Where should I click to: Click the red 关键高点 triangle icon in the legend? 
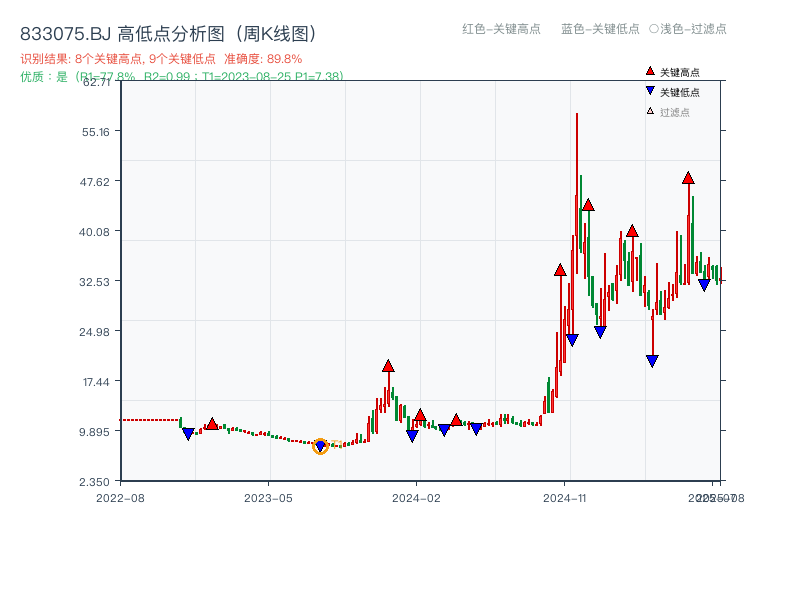point(648,71)
